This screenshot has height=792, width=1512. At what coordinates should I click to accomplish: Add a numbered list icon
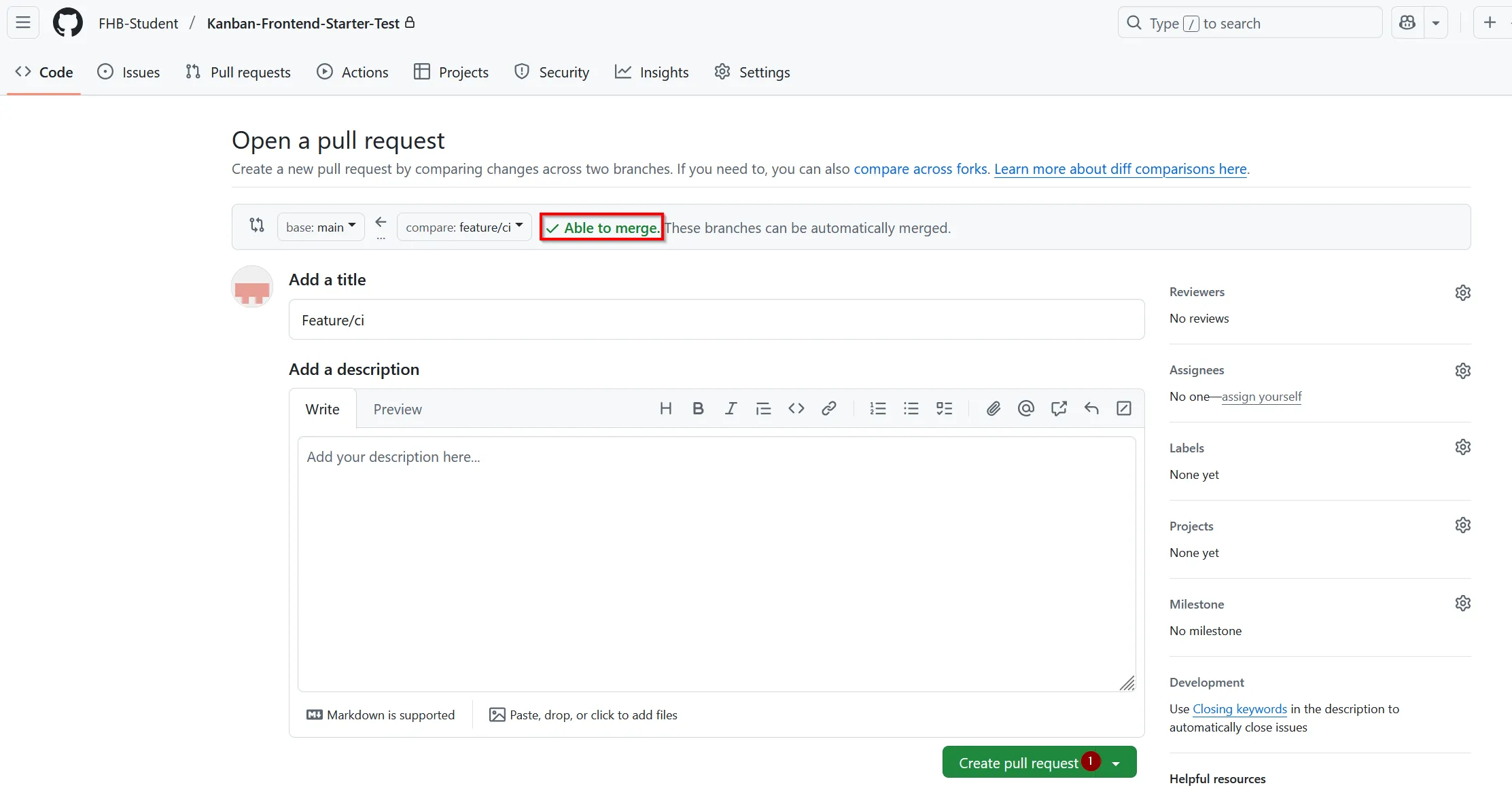click(x=878, y=408)
